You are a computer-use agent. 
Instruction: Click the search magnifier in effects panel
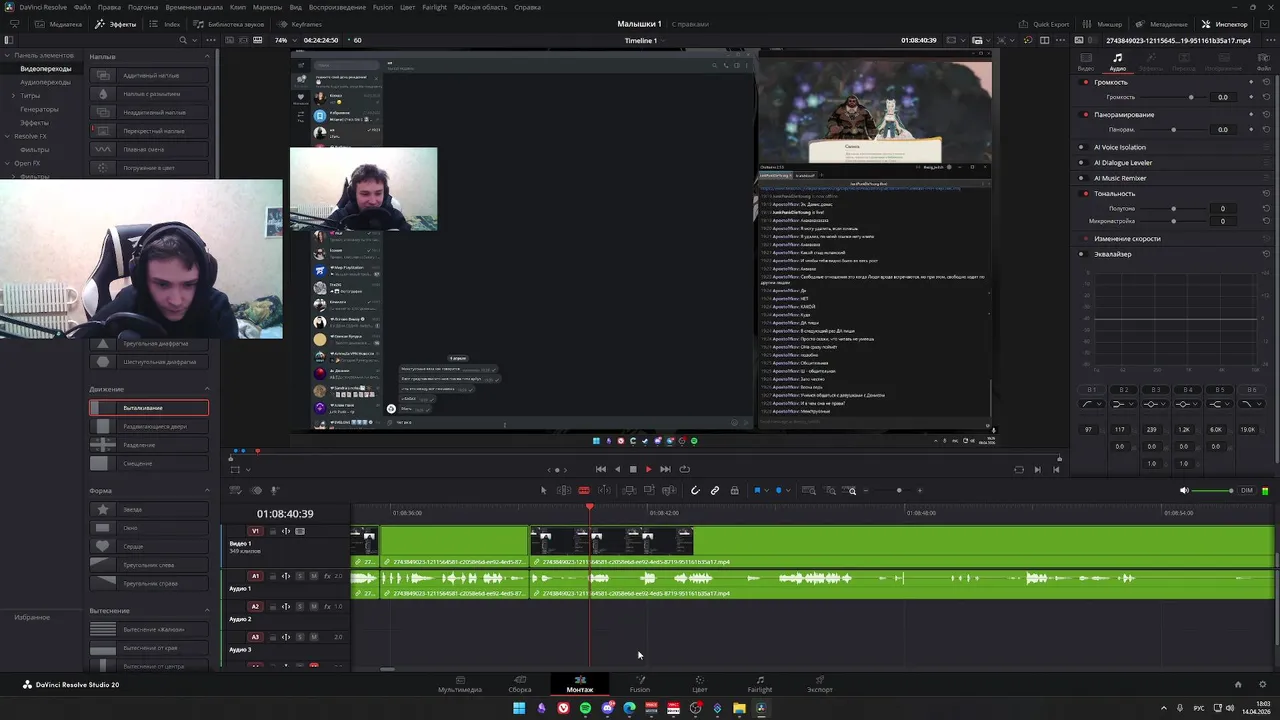182,40
